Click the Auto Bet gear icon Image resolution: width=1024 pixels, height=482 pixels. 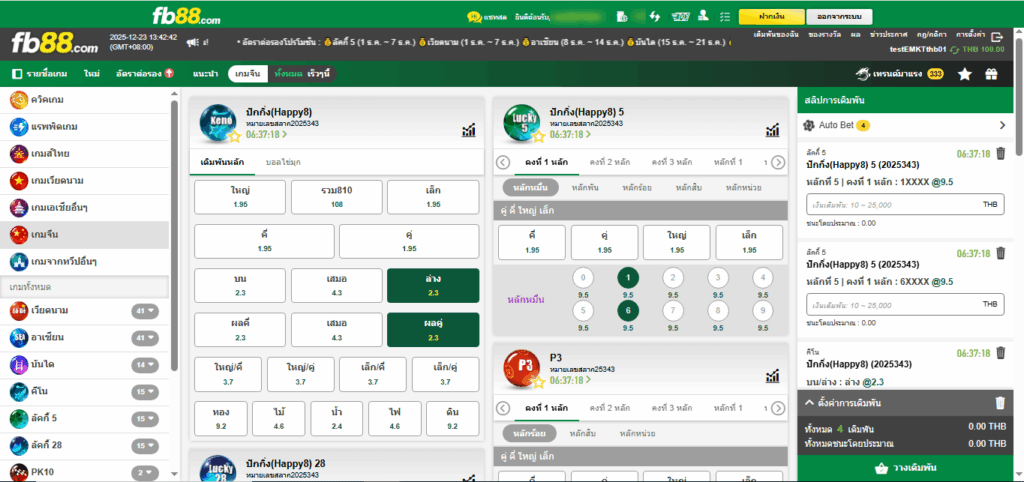click(808, 125)
